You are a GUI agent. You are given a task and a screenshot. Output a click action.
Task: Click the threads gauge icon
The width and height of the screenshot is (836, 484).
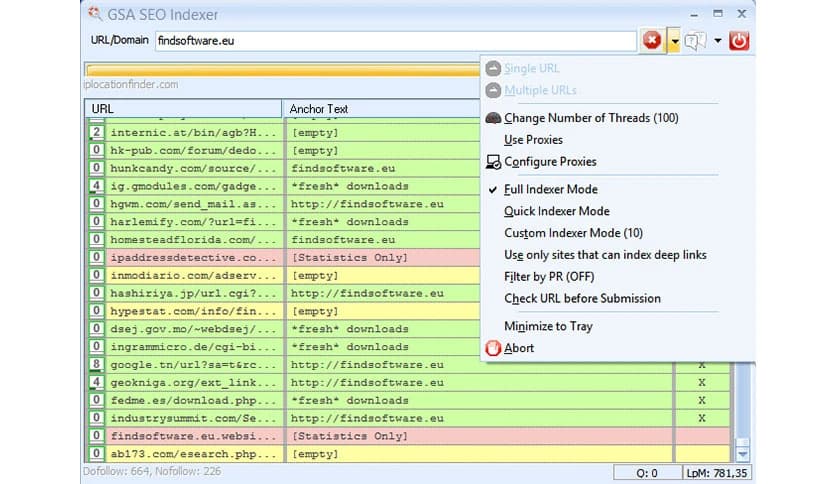pyautogui.click(x=493, y=118)
